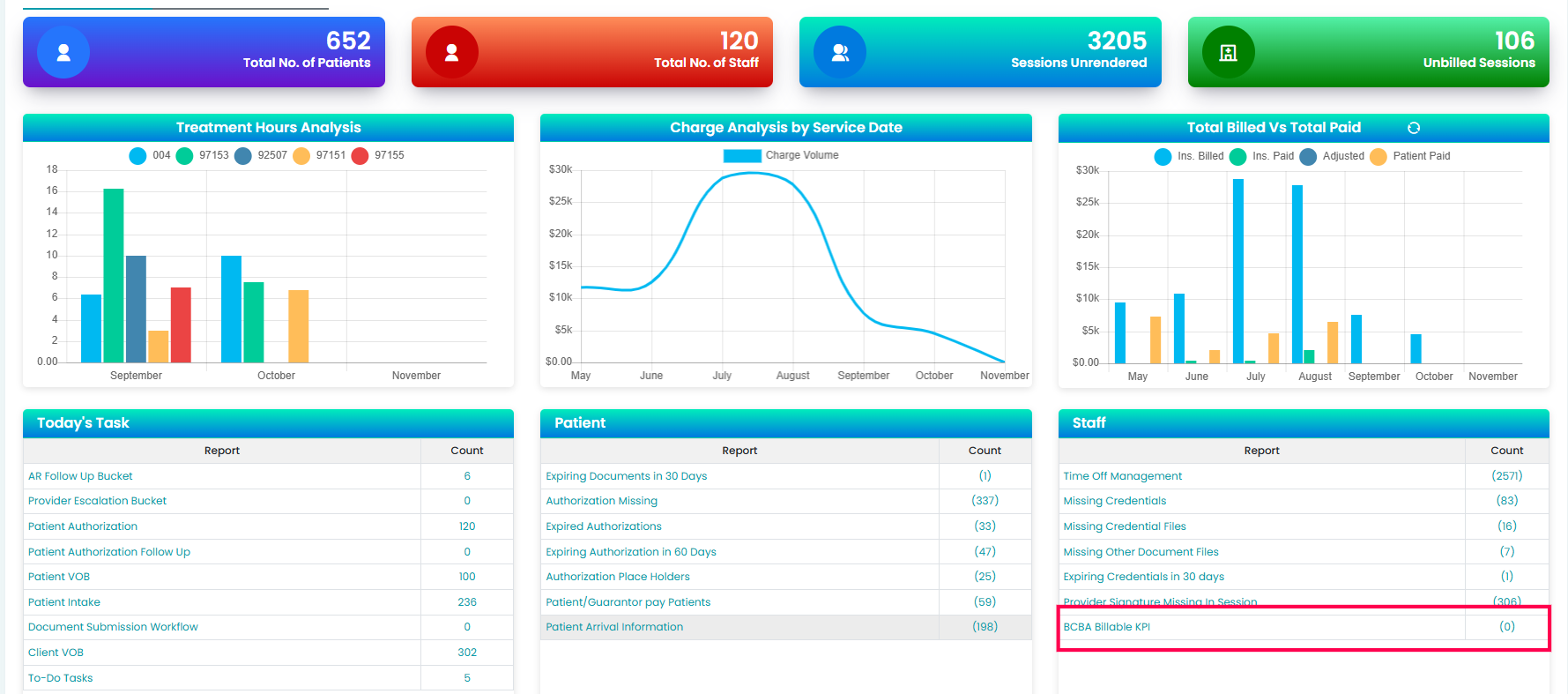This screenshot has height=694, width=1568.
Task: Toggle the Ins. Billed legend swatch
Action: 1163,157
